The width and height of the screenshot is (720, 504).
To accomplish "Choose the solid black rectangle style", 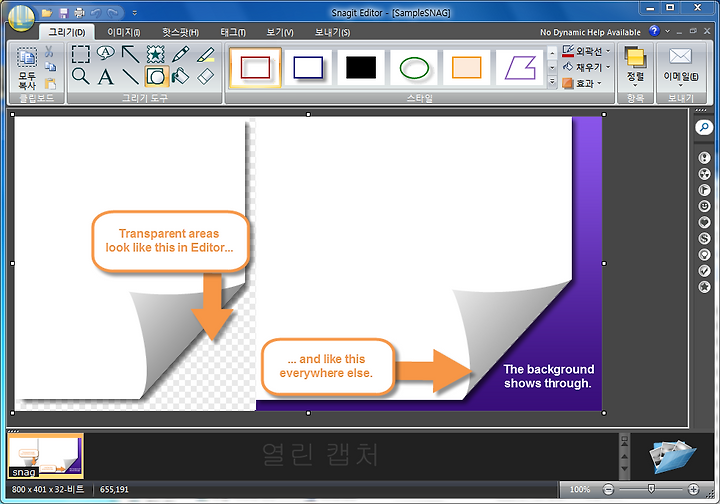I will coord(361,67).
